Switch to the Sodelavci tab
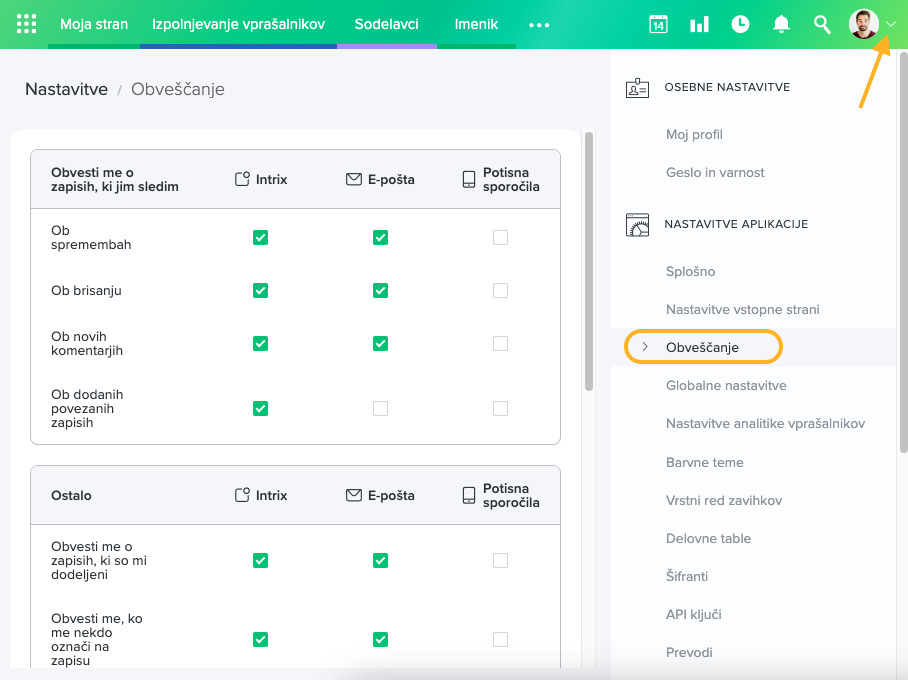The width and height of the screenshot is (908, 680). pyautogui.click(x=386, y=24)
